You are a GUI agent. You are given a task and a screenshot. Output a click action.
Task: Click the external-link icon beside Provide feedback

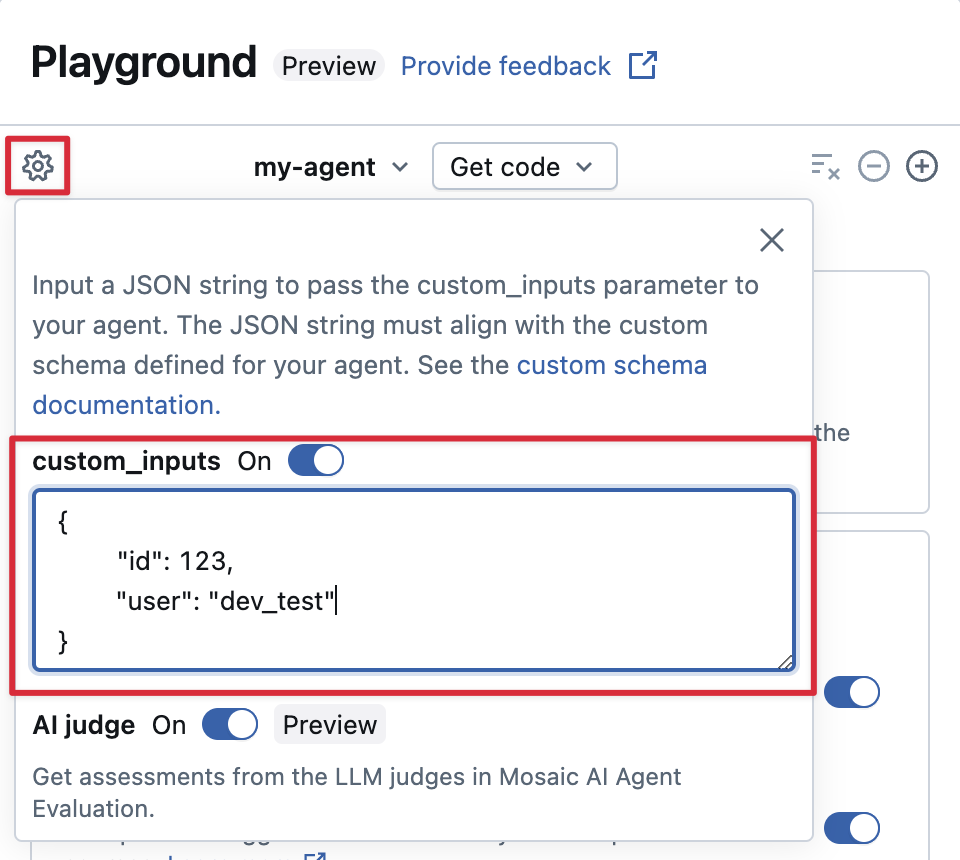(x=643, y=65)
